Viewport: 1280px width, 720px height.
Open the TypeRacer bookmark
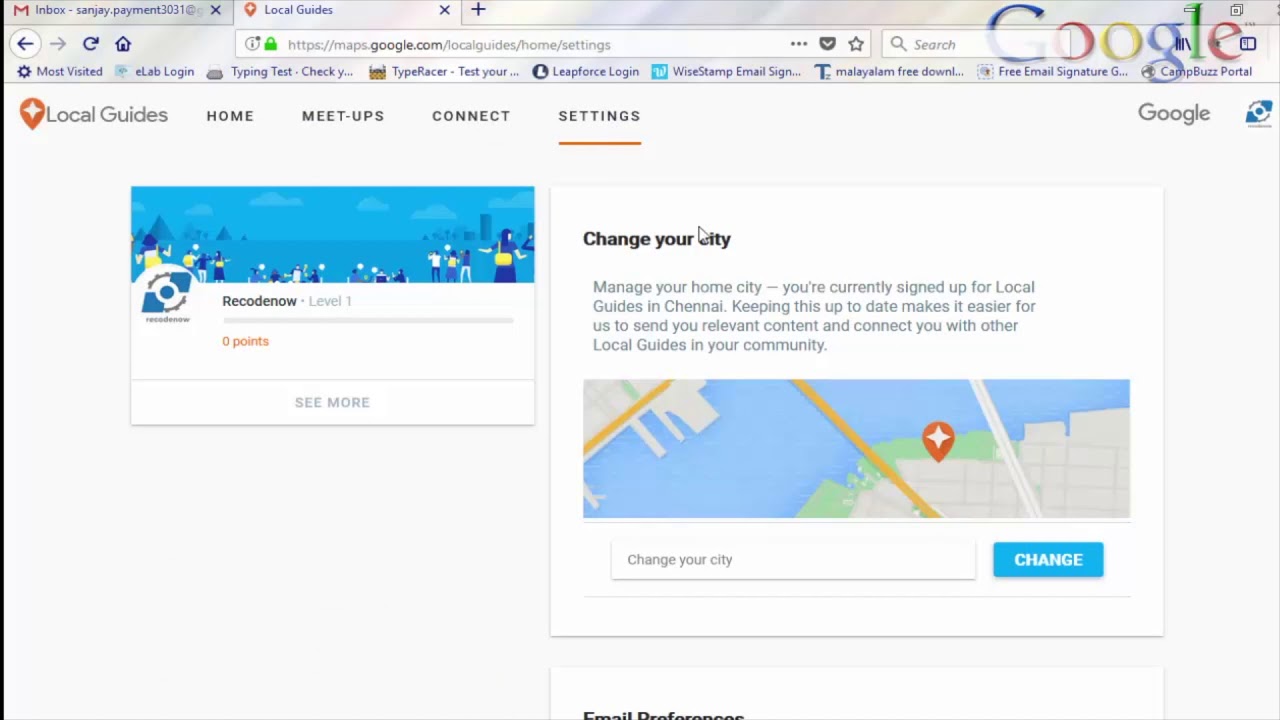pos(444,72)
